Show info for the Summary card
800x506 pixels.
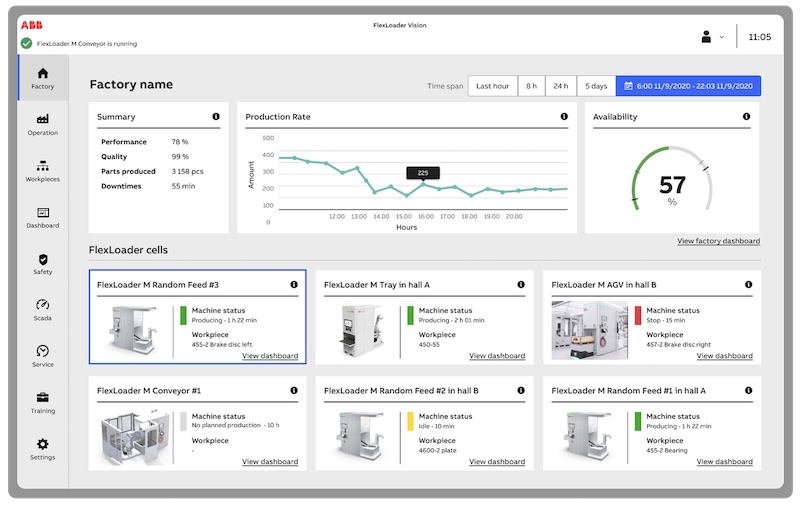click(216, 116)
